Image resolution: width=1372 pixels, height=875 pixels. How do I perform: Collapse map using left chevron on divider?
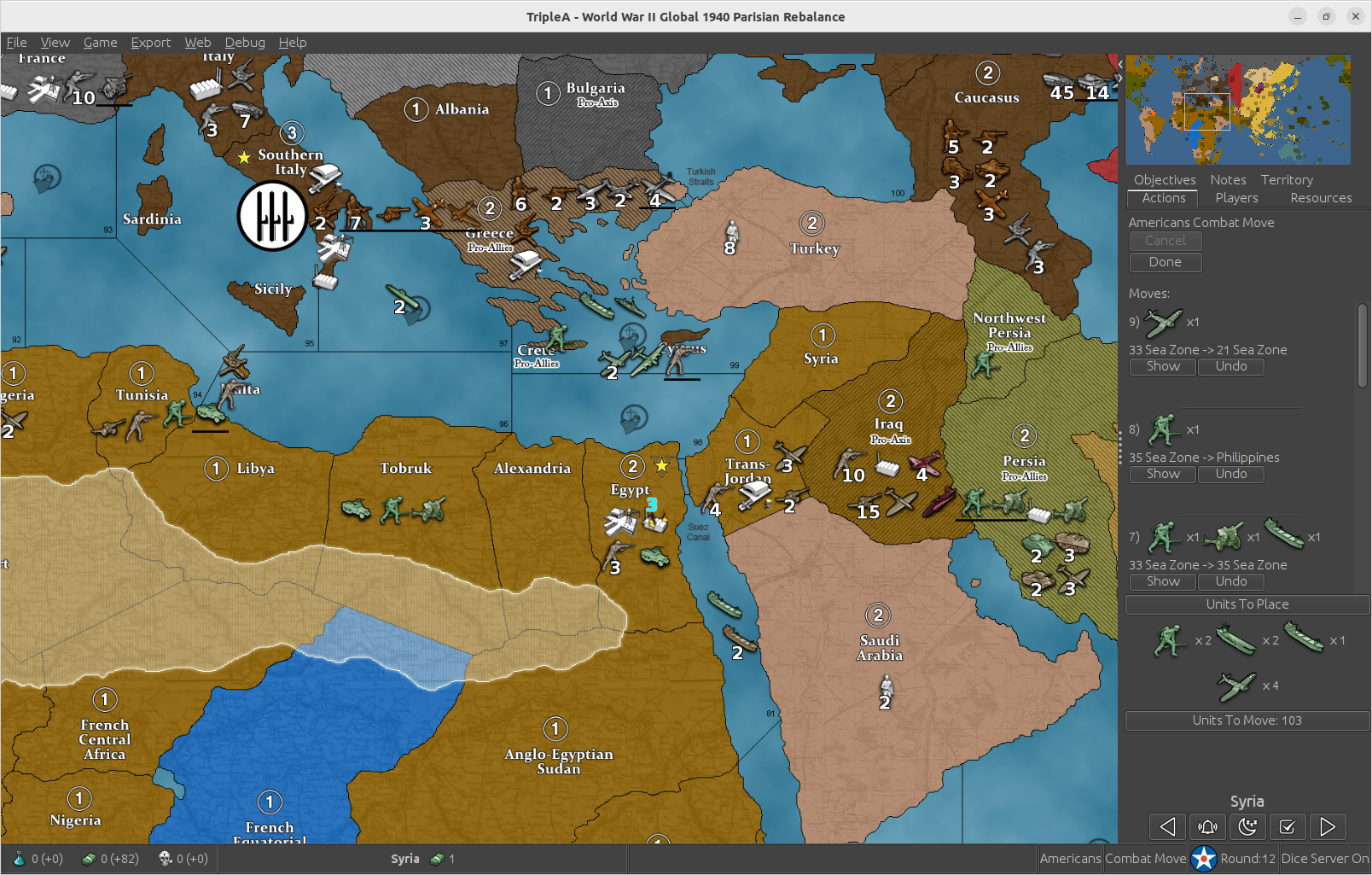pos(1120,64)
